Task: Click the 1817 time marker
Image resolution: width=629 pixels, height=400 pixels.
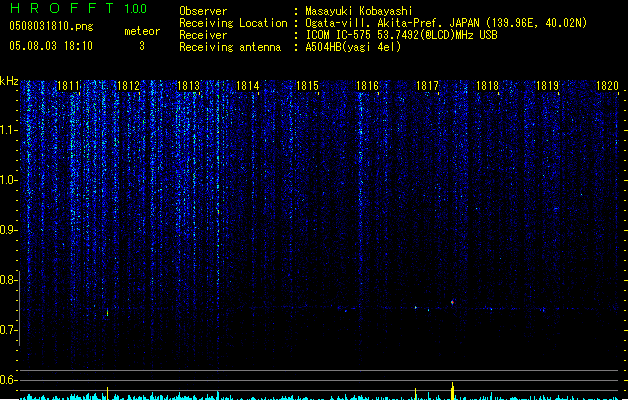Action: point(427,86)
